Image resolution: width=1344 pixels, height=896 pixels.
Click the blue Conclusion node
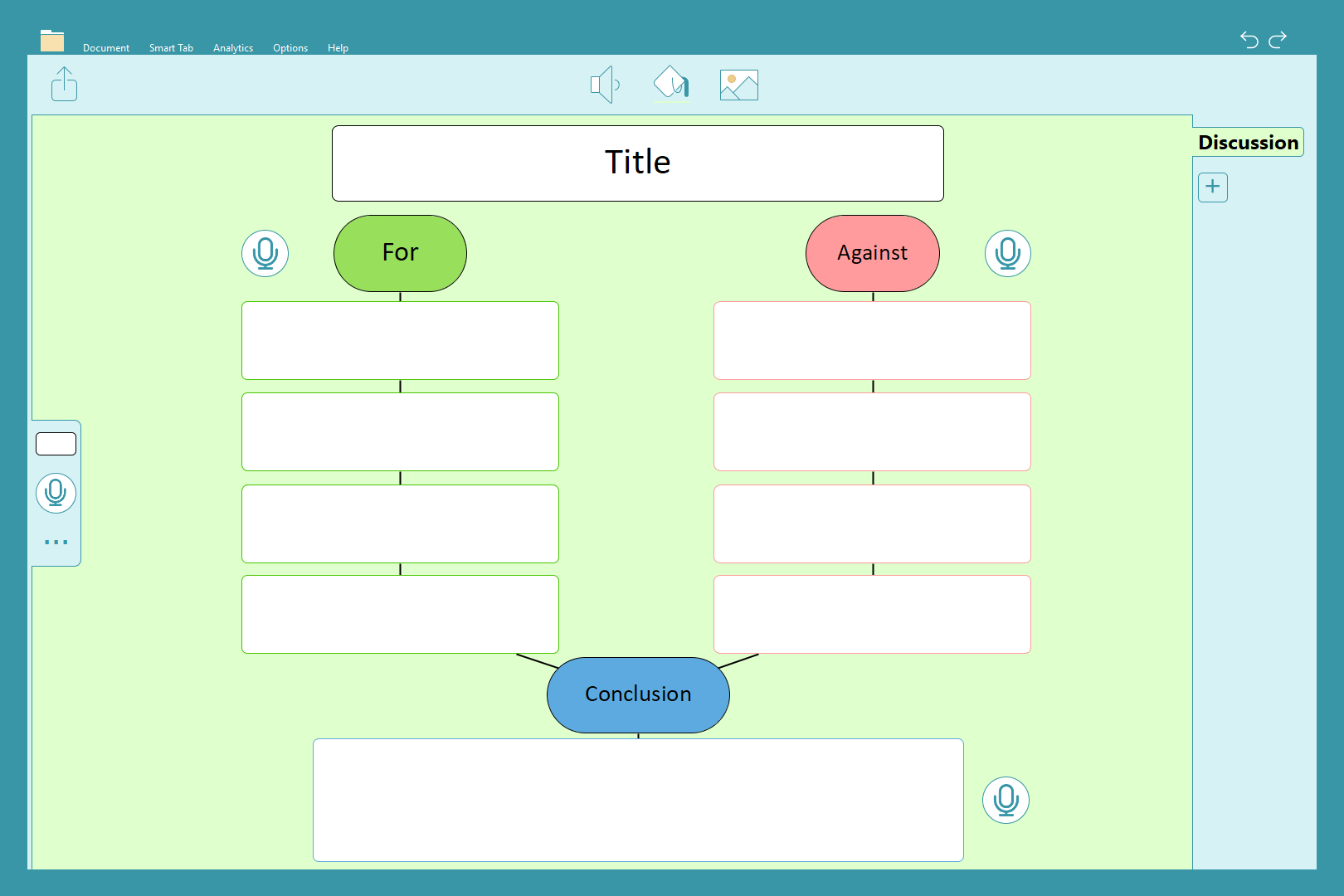point(638,694)
